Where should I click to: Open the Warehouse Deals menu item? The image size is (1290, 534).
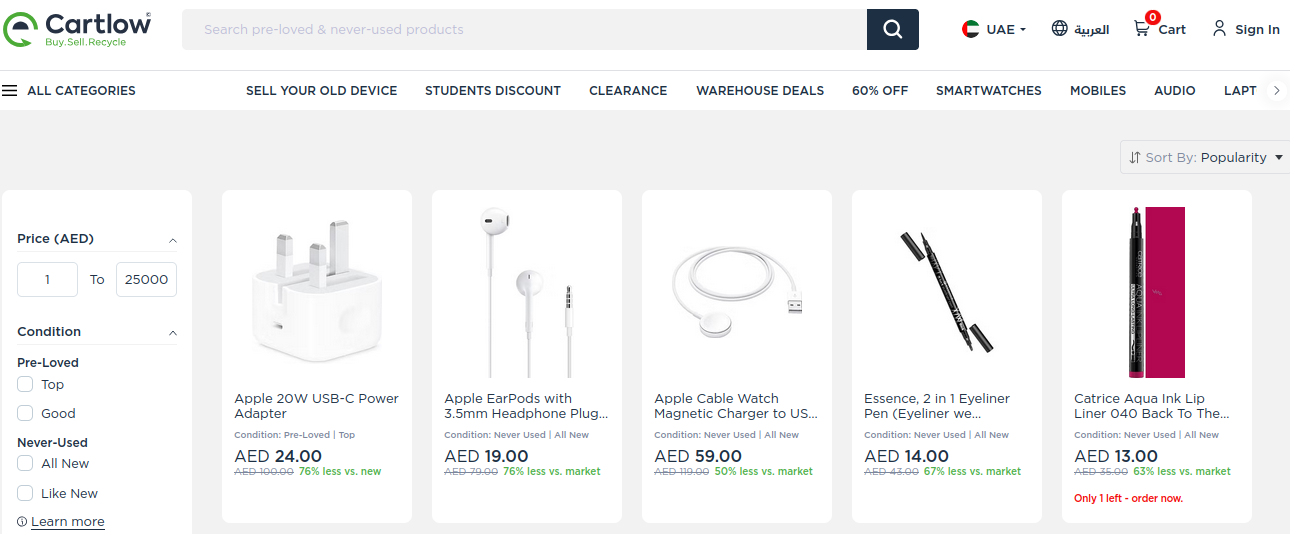click(x=760, y=90)
